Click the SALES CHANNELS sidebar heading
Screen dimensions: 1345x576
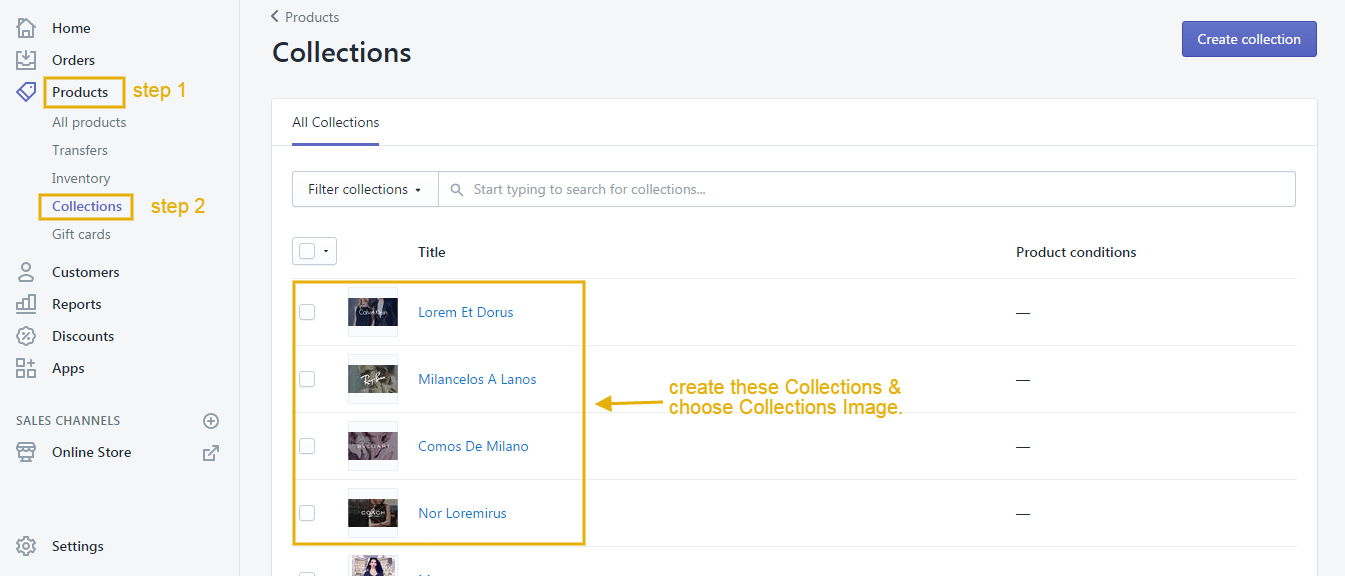[x=68, y=421]
